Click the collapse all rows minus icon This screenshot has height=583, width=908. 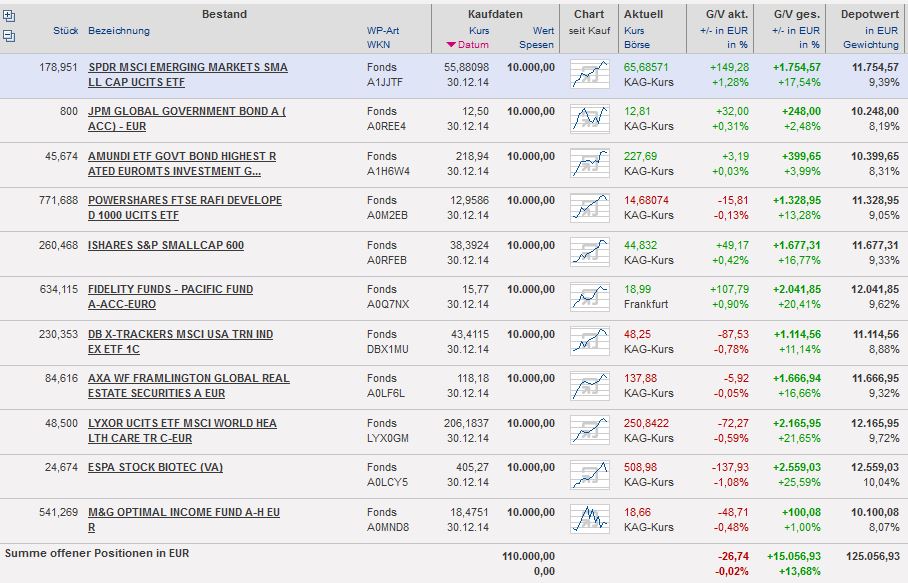9,35
